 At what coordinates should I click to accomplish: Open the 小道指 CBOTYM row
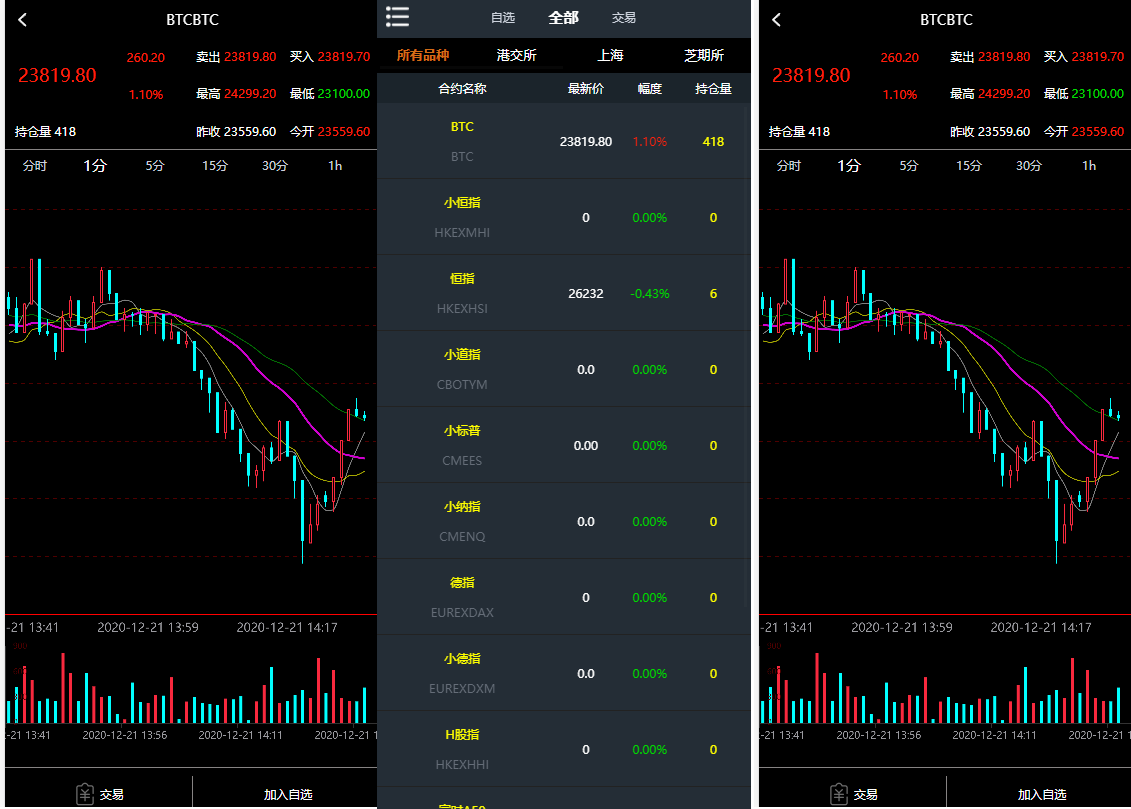pos(563,369)
